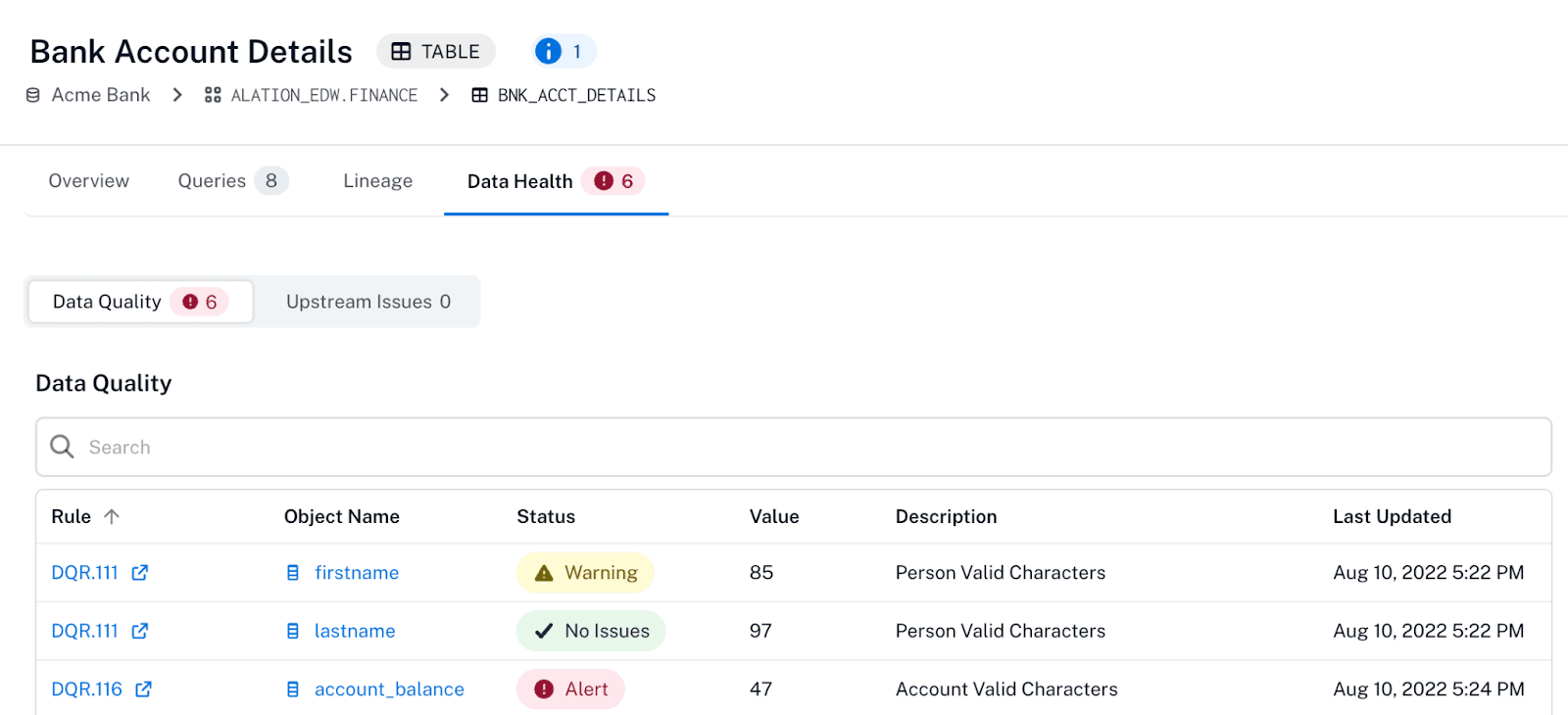Switch to the Overview tab

(89, 181)
